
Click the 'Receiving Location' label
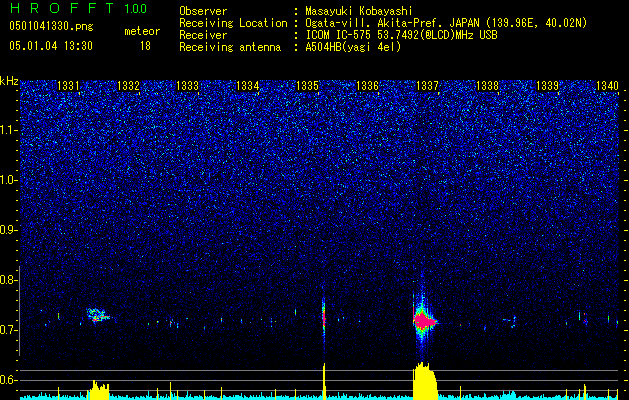coord(233,23)
